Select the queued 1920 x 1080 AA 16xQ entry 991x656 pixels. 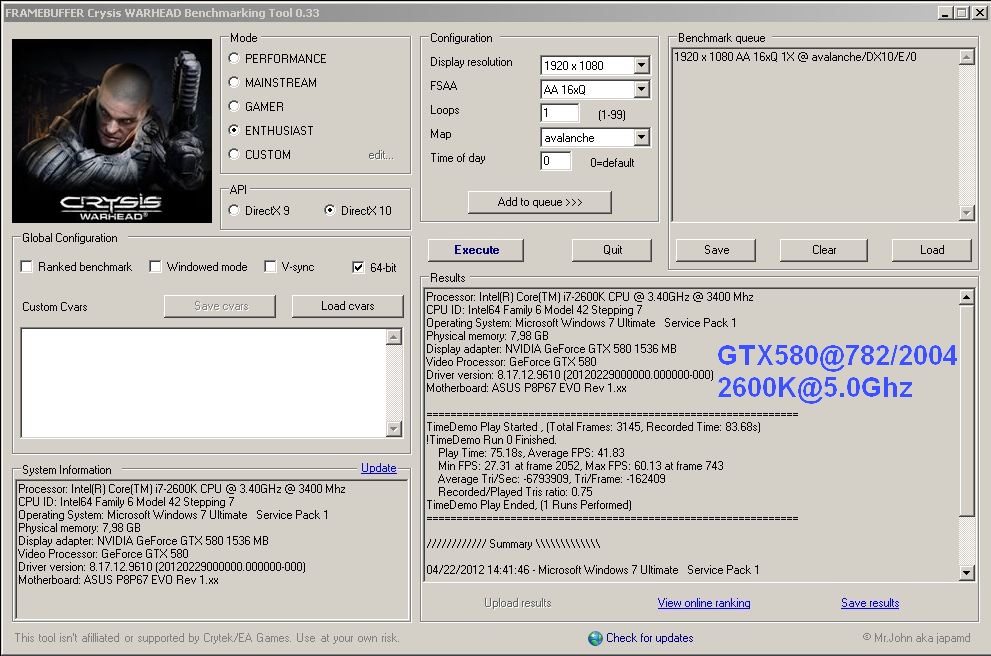click(x=795, y=57)
